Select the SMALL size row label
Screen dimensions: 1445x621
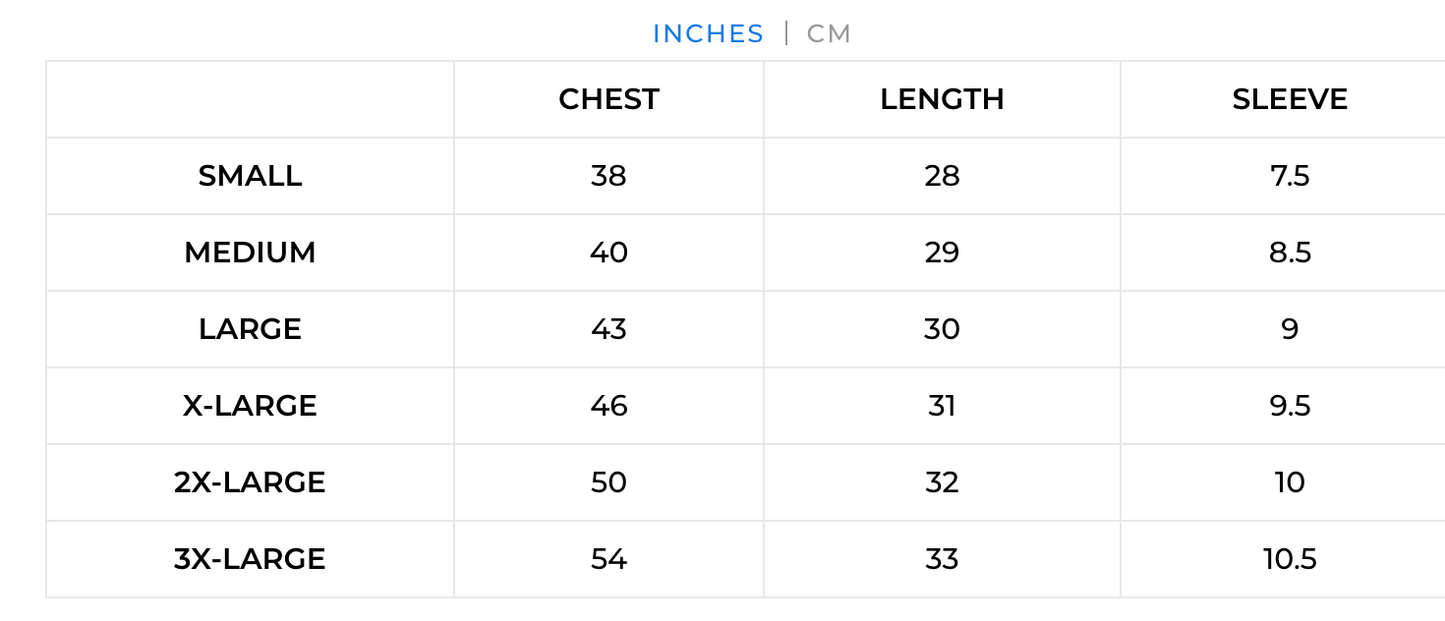(x=250, y=176)
